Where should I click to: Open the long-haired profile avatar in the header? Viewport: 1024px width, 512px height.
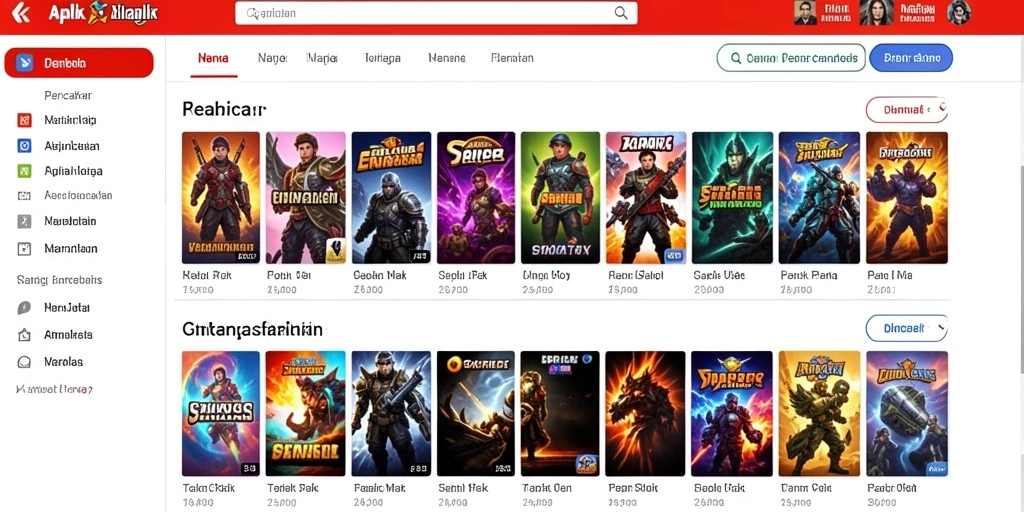876,12
